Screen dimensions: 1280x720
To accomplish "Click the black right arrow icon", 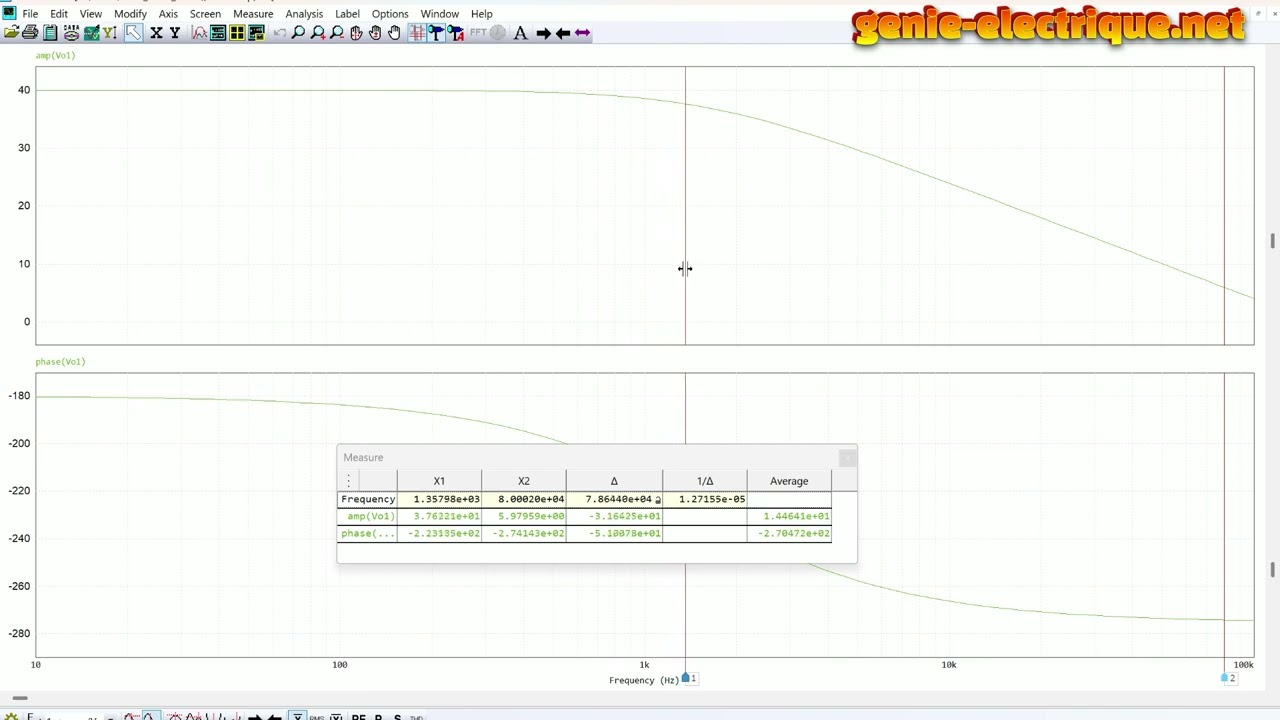I will 544,33.
